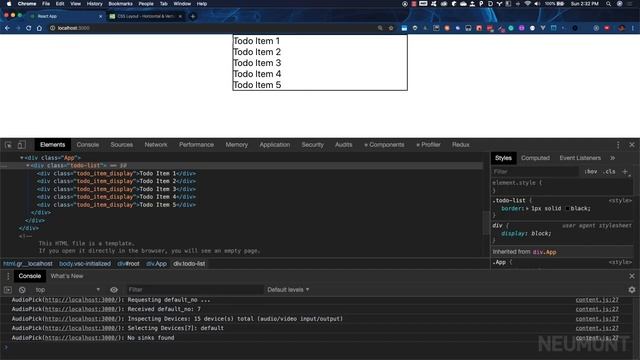640x360 pixels.
Task: Open macOS Spotlight search icon
Action: pos(608,4)
